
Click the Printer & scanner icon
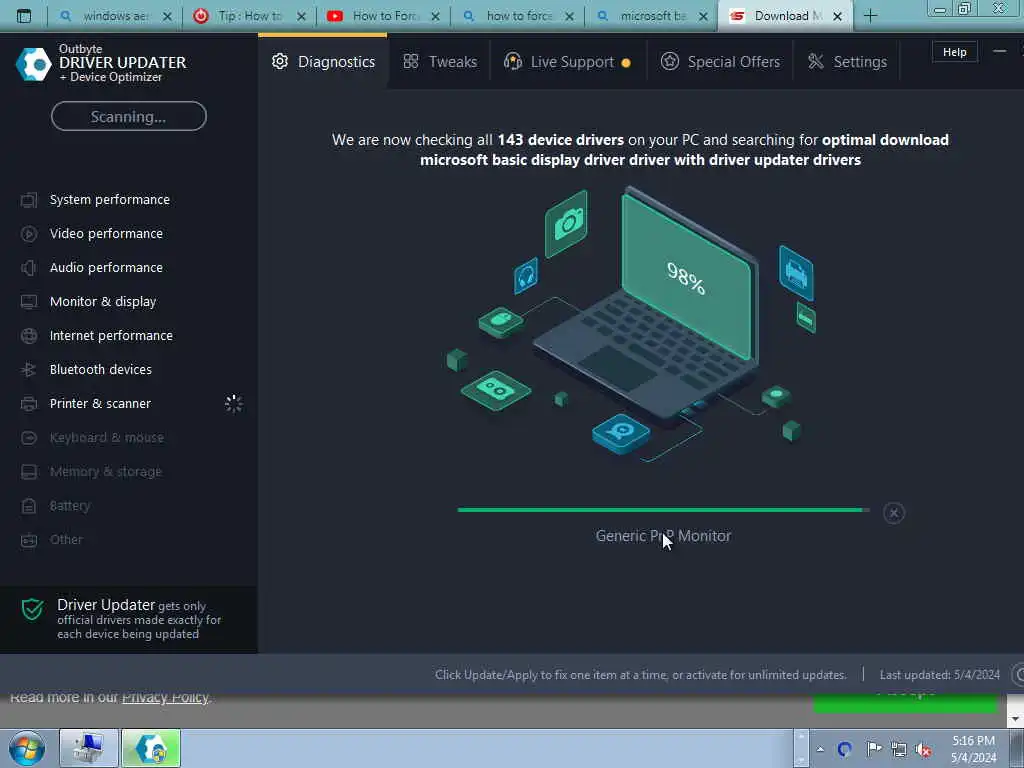(x=29, y=404)
